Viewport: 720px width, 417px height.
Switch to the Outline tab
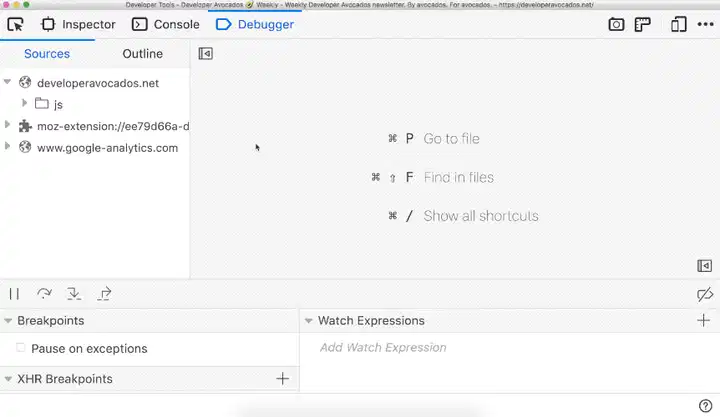click(142, 54)
